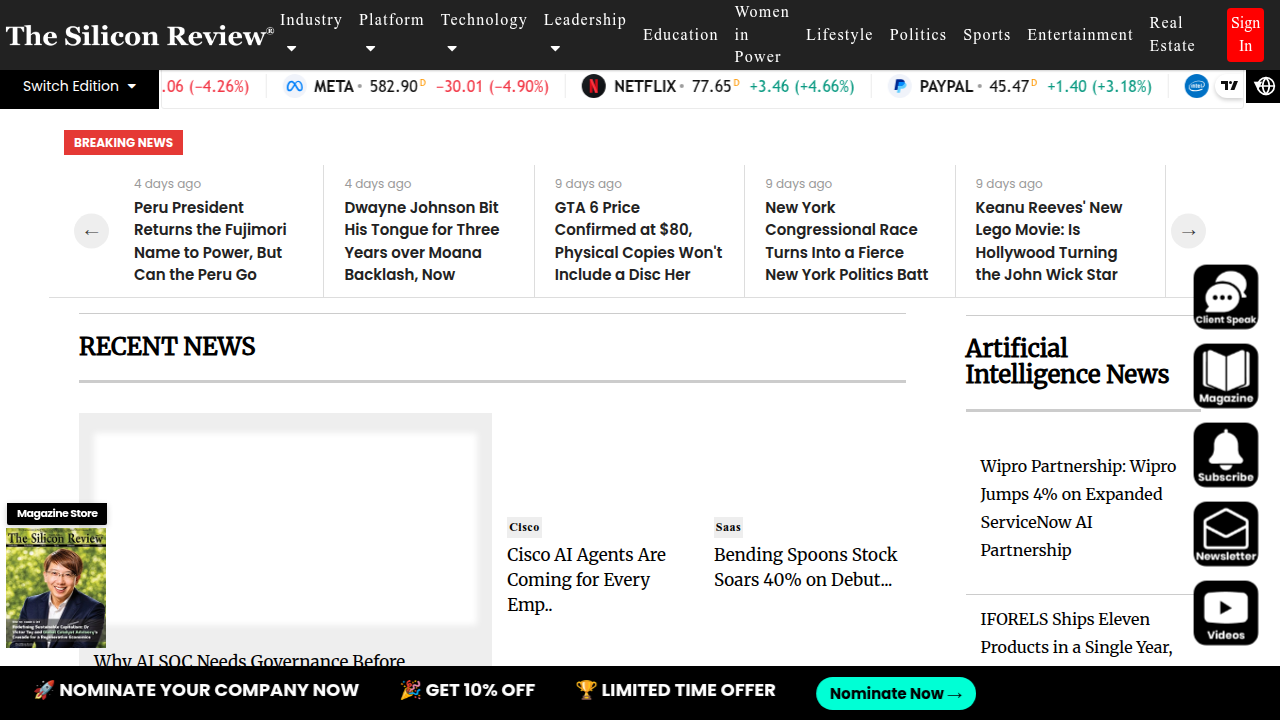Image resolution: width=1280 pixels, height=720 pixels.
Task: Open the Education menu item
Action: [x=680, y=35]
